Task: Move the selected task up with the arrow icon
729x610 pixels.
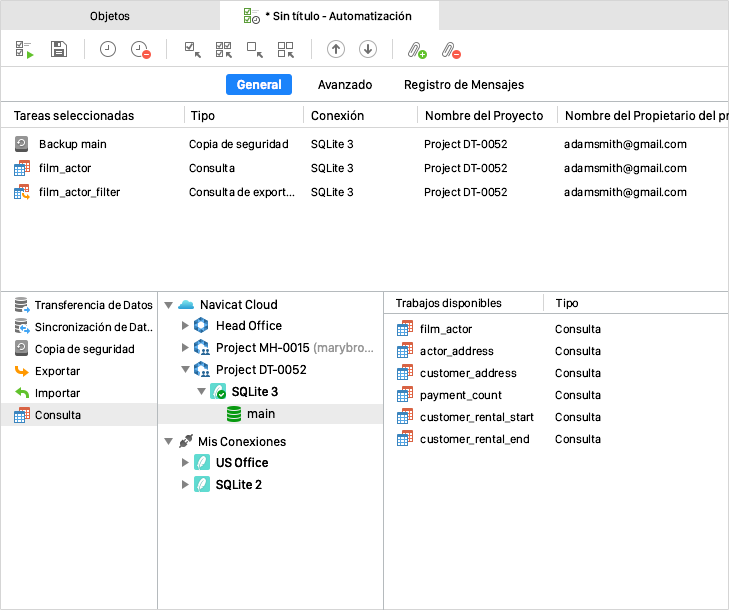Action: 336,49
